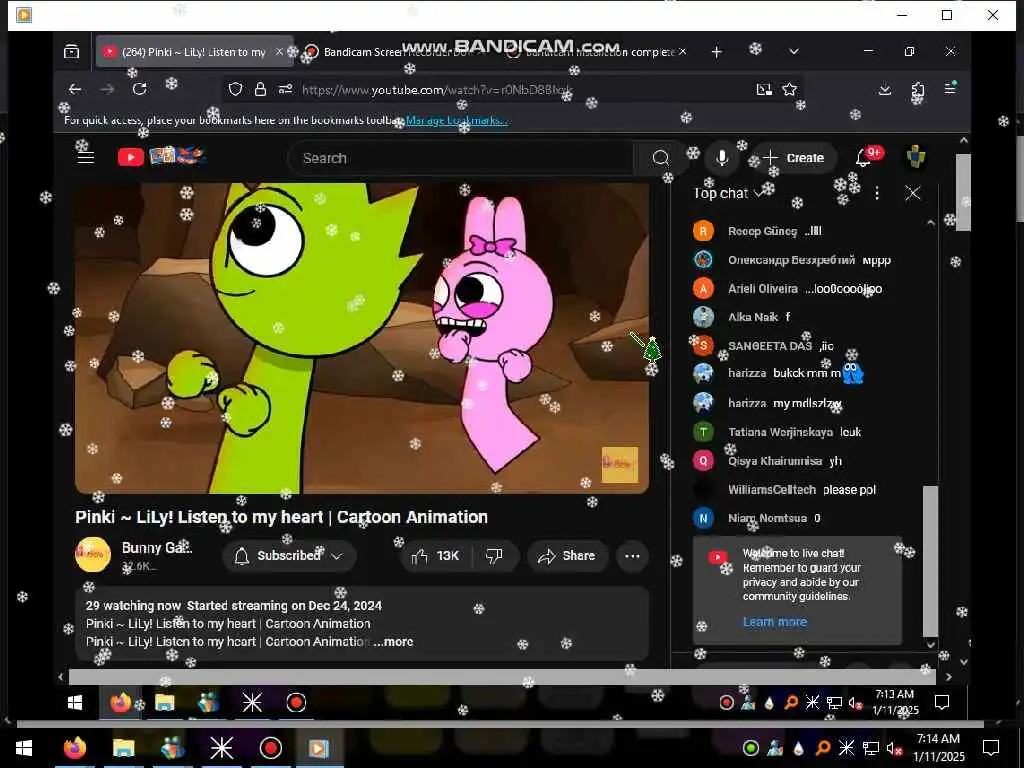Click Firefox in the recorded 7:13 taskbar
The width and height of the screenshot is (1024, 768).
click(120, 703)
